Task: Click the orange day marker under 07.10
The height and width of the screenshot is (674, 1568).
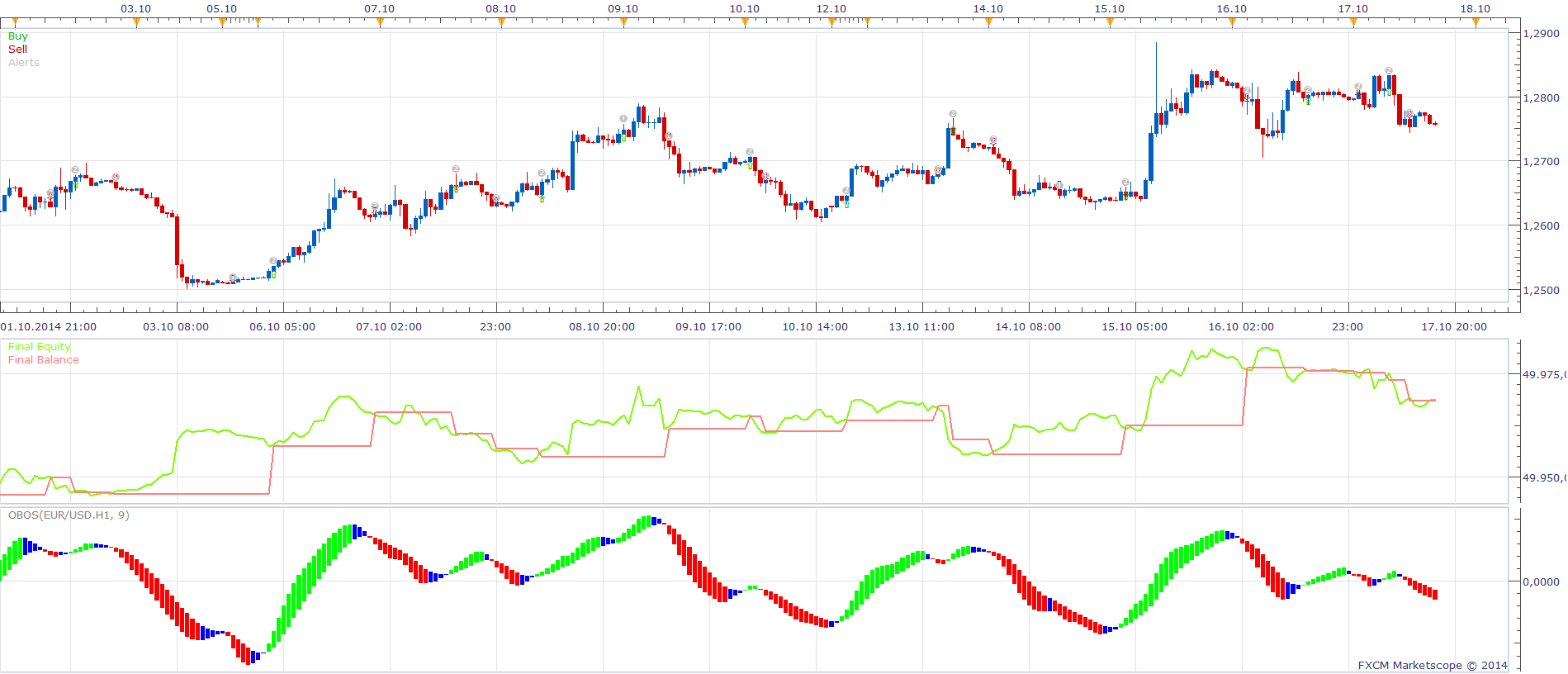Action: click(x=380, y=23)
